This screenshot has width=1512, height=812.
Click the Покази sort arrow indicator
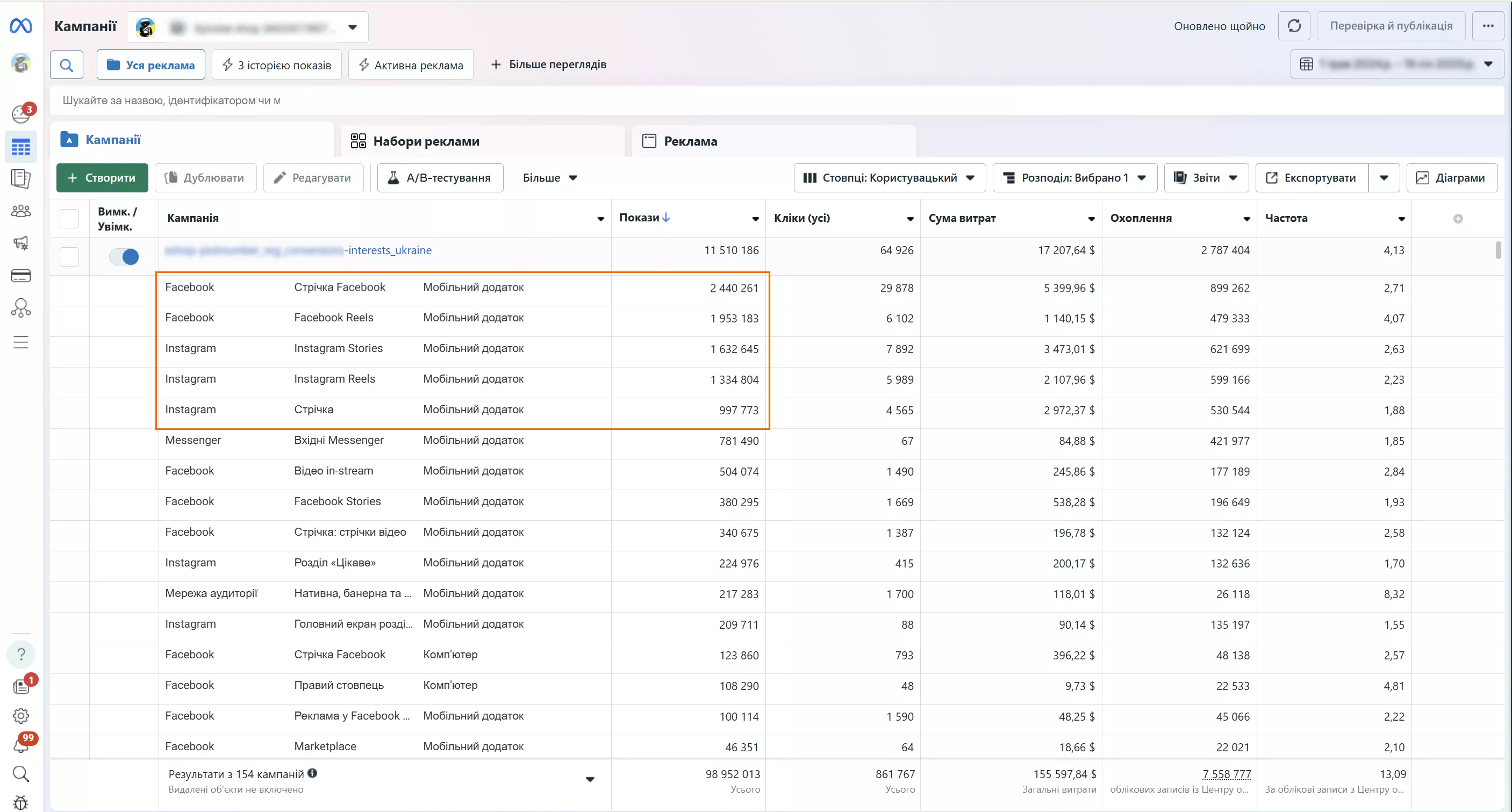pyautogui.click(x=665, y=218)
